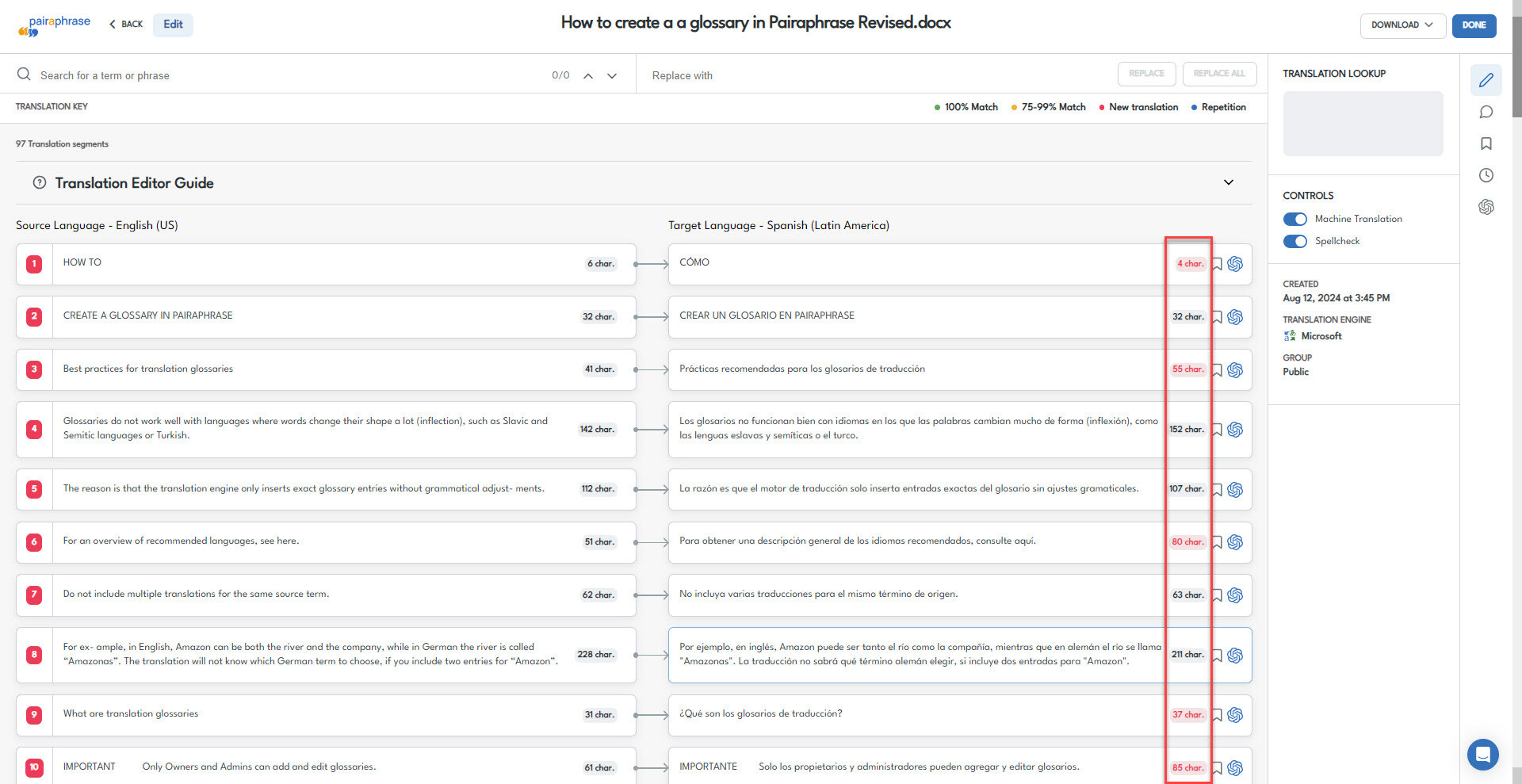
Task: Open the revision history clock icon
Action: pyautogui.click(x=1486, y=175)
